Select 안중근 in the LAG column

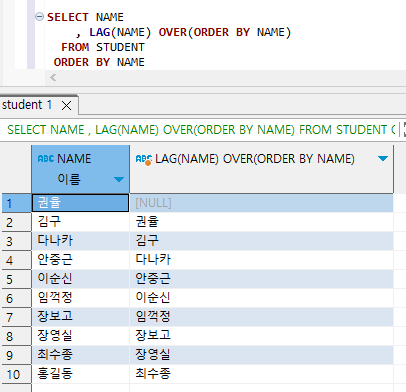[x=262, y=279]
